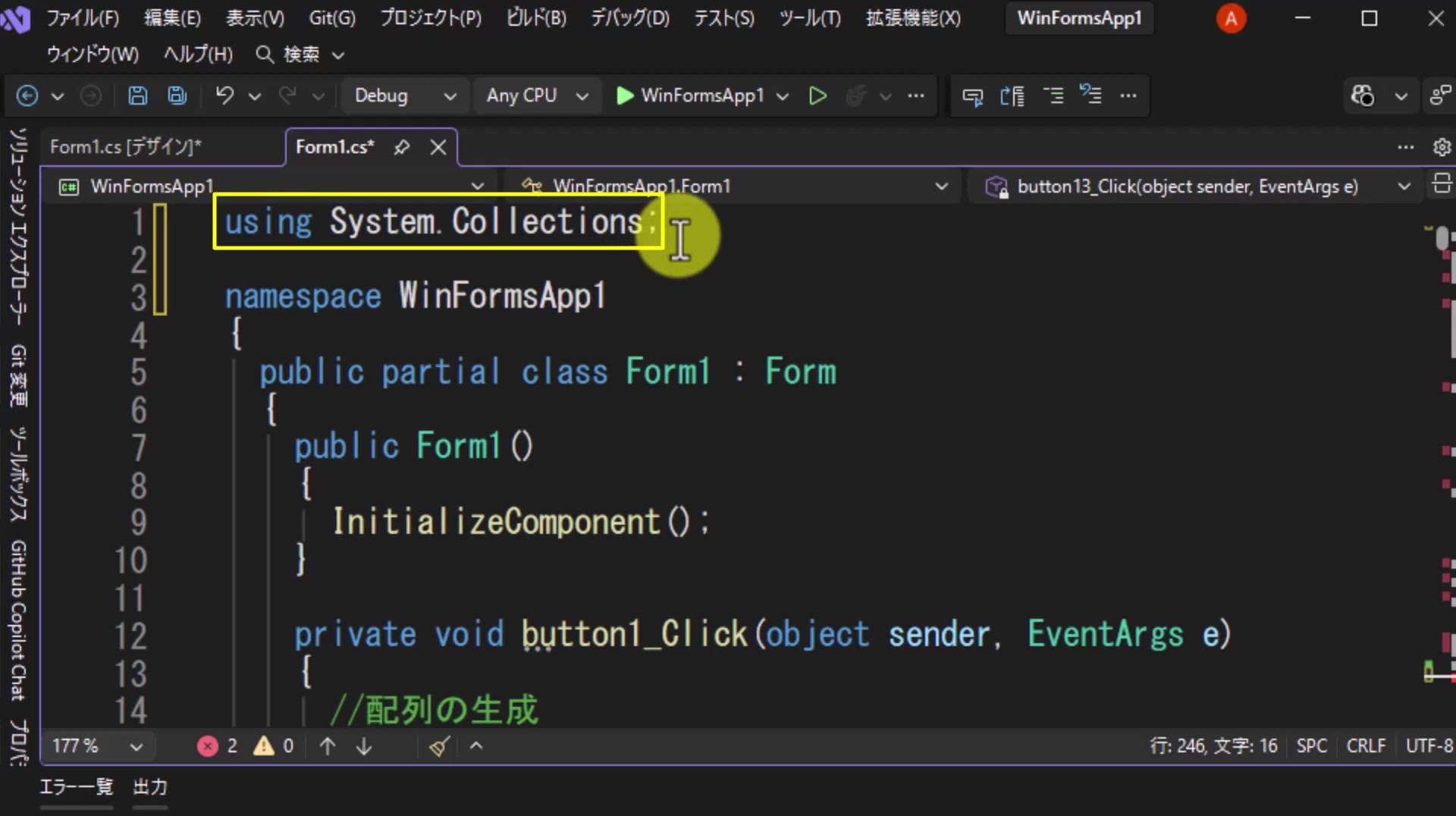
Task: Click the vertical scrollbar thumb in editor
Action: 1442,240
